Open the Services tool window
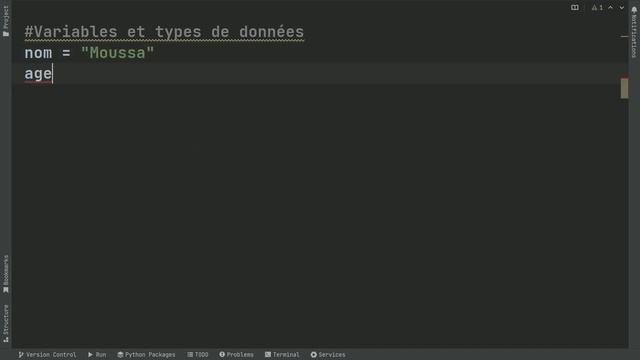Viewport: 640px width, 360px height. (x=328, y=355)
